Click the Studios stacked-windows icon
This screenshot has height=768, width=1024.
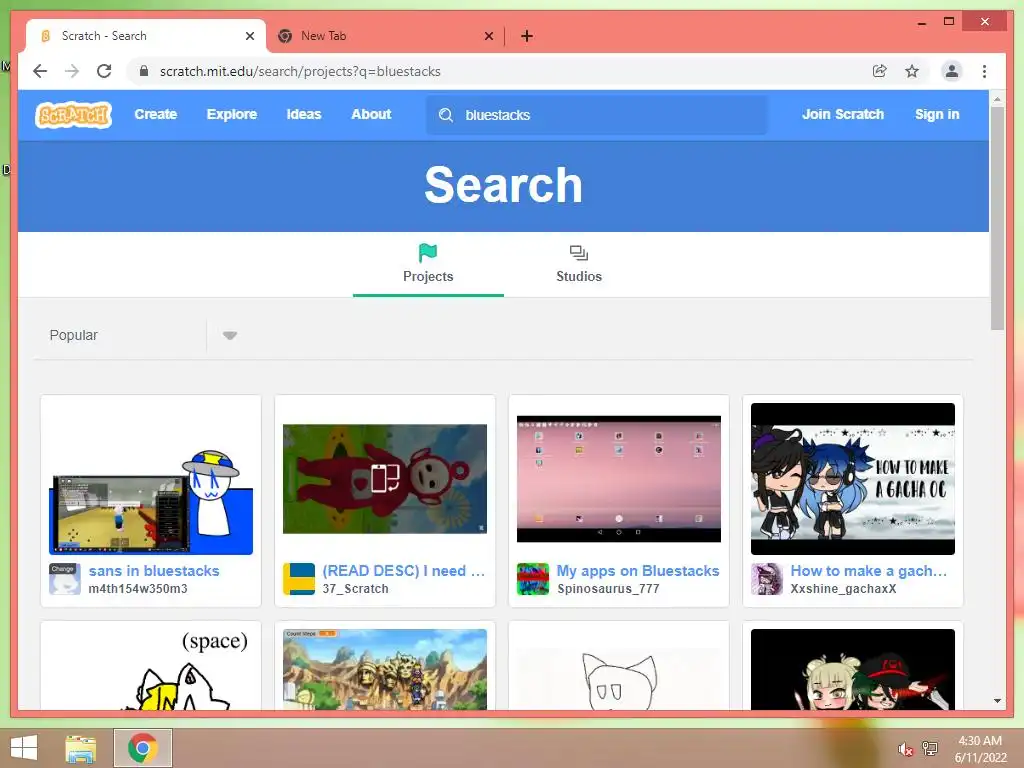pyautogui.click(x=579, y=253)
